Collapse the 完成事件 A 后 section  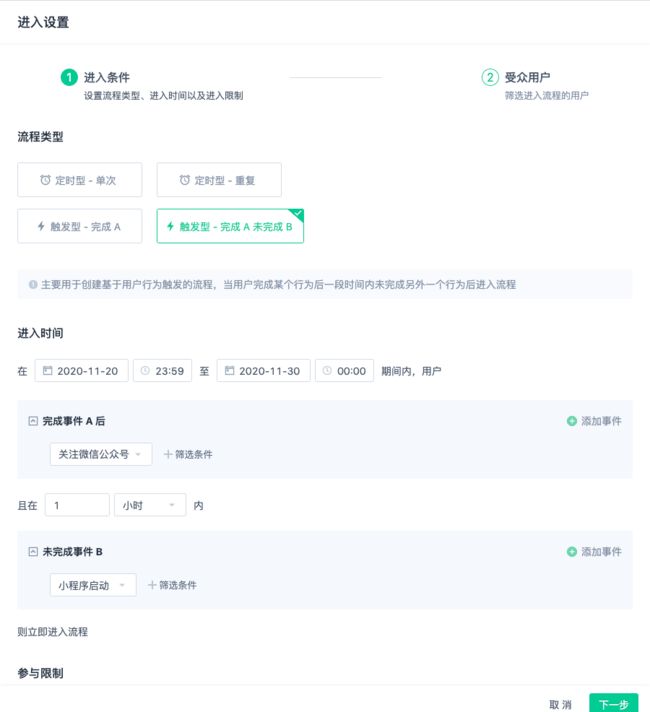pos(33,421)
